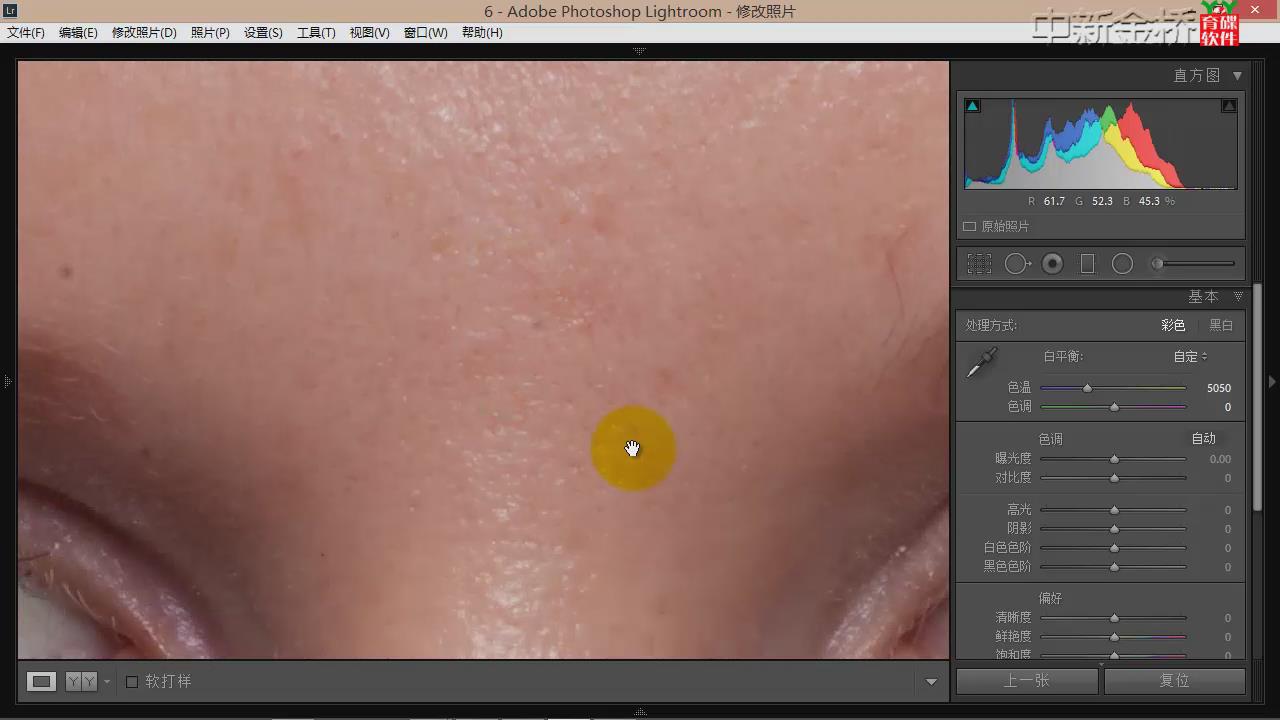Choose 彩色 color treatment
The height and width of the screenshot is (720, 1280).
[x=1173, y=325]
